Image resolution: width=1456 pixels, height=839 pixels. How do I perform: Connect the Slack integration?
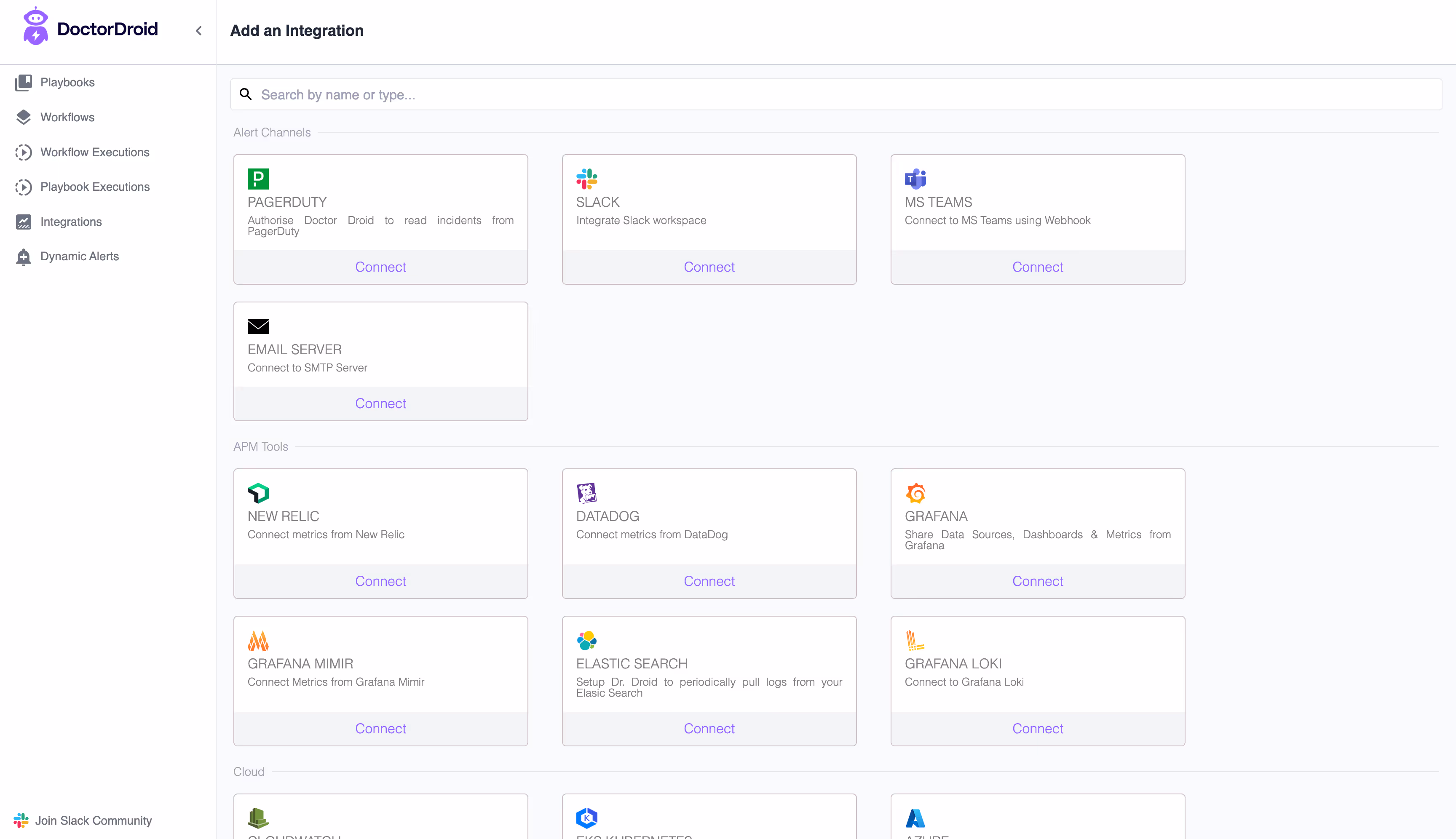(x=709, y=267)
